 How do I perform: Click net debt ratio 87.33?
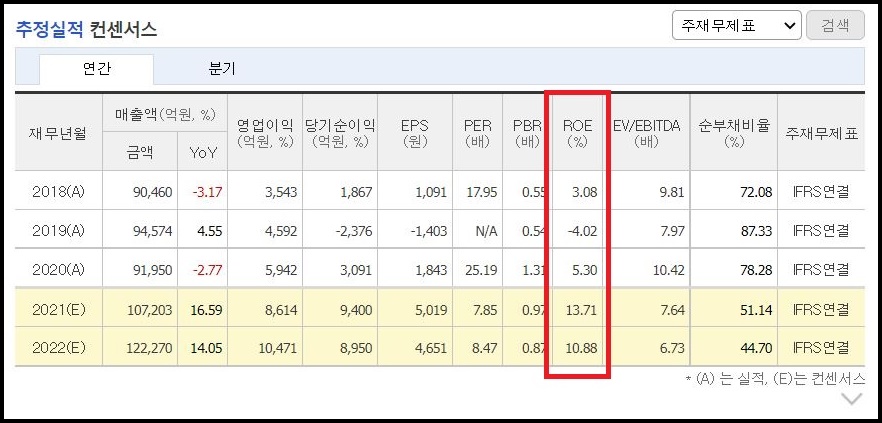click(x=757, y=231)
